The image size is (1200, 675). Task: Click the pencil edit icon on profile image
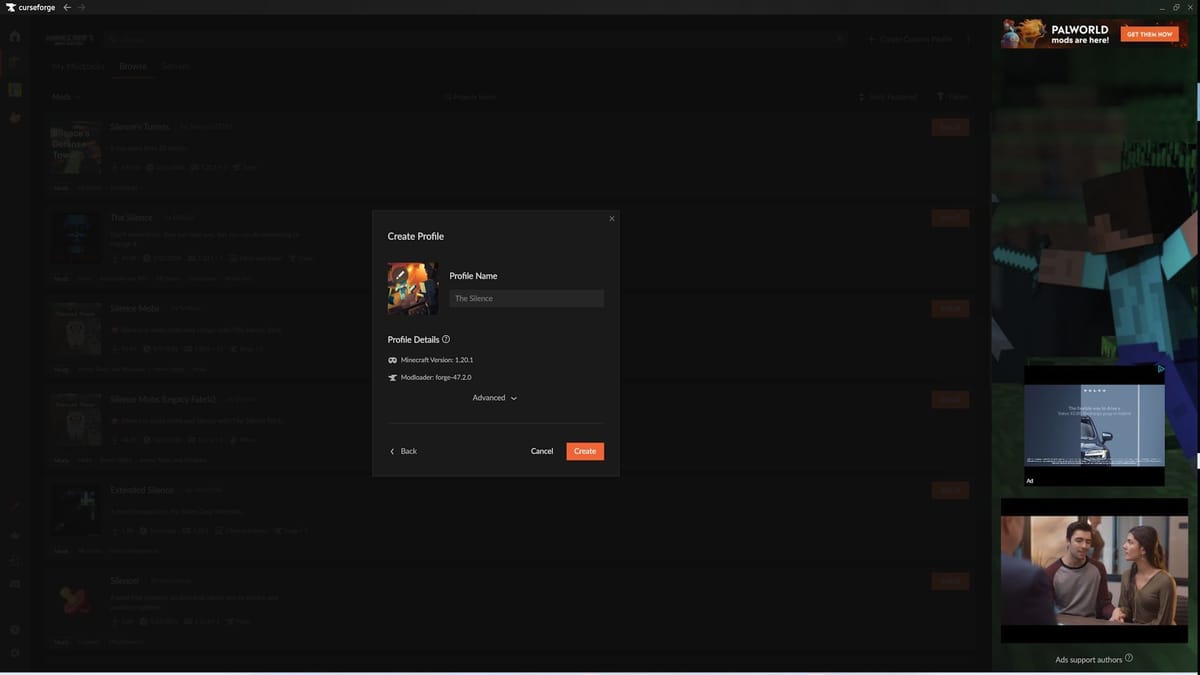tap(399, 273)
